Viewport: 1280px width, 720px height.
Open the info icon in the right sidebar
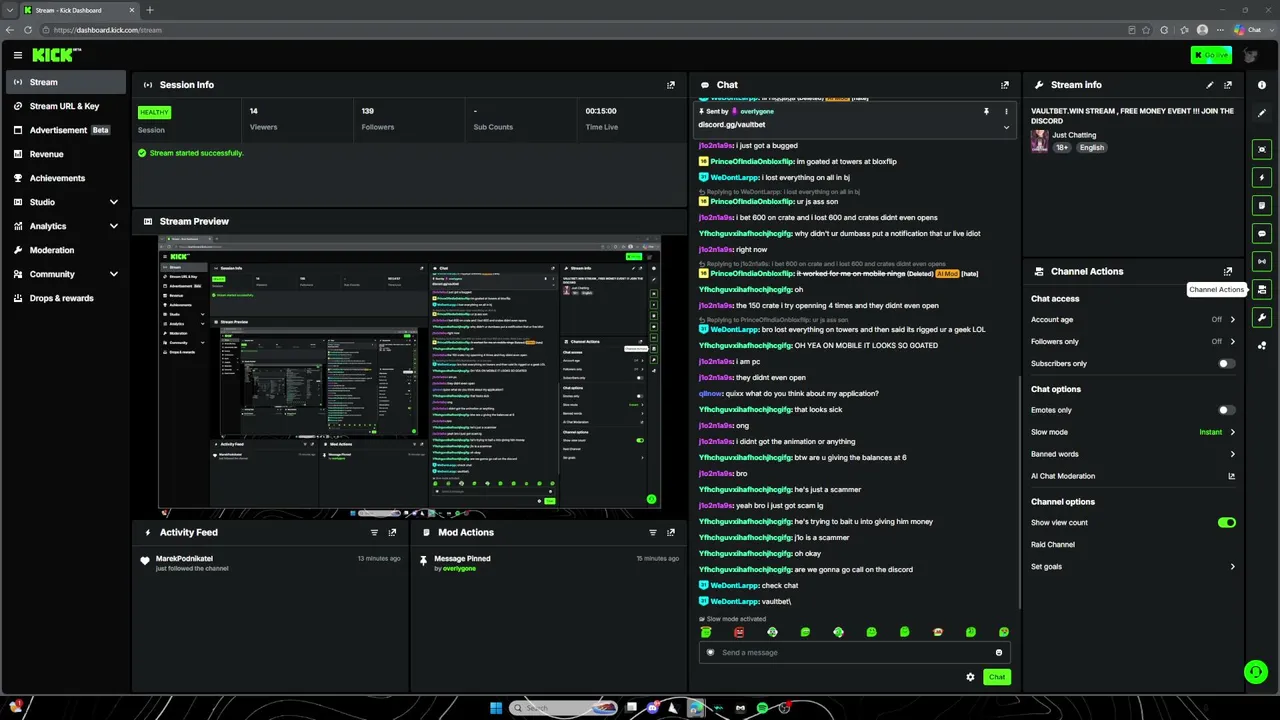pyautogui.click(x=1262, y=85)
